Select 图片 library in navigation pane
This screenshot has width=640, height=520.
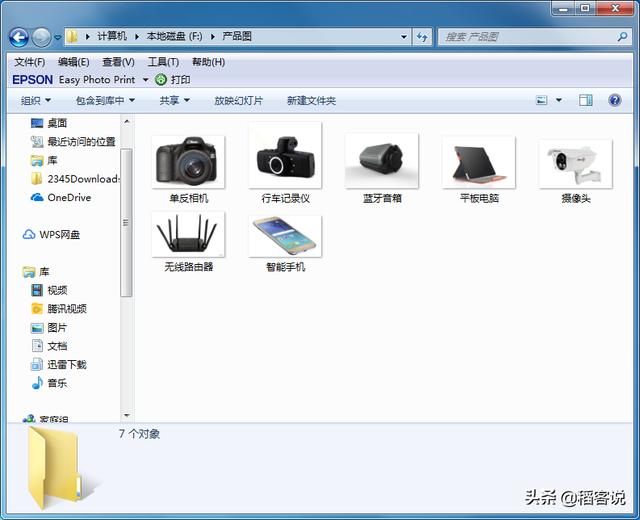[x=49, y=327]
